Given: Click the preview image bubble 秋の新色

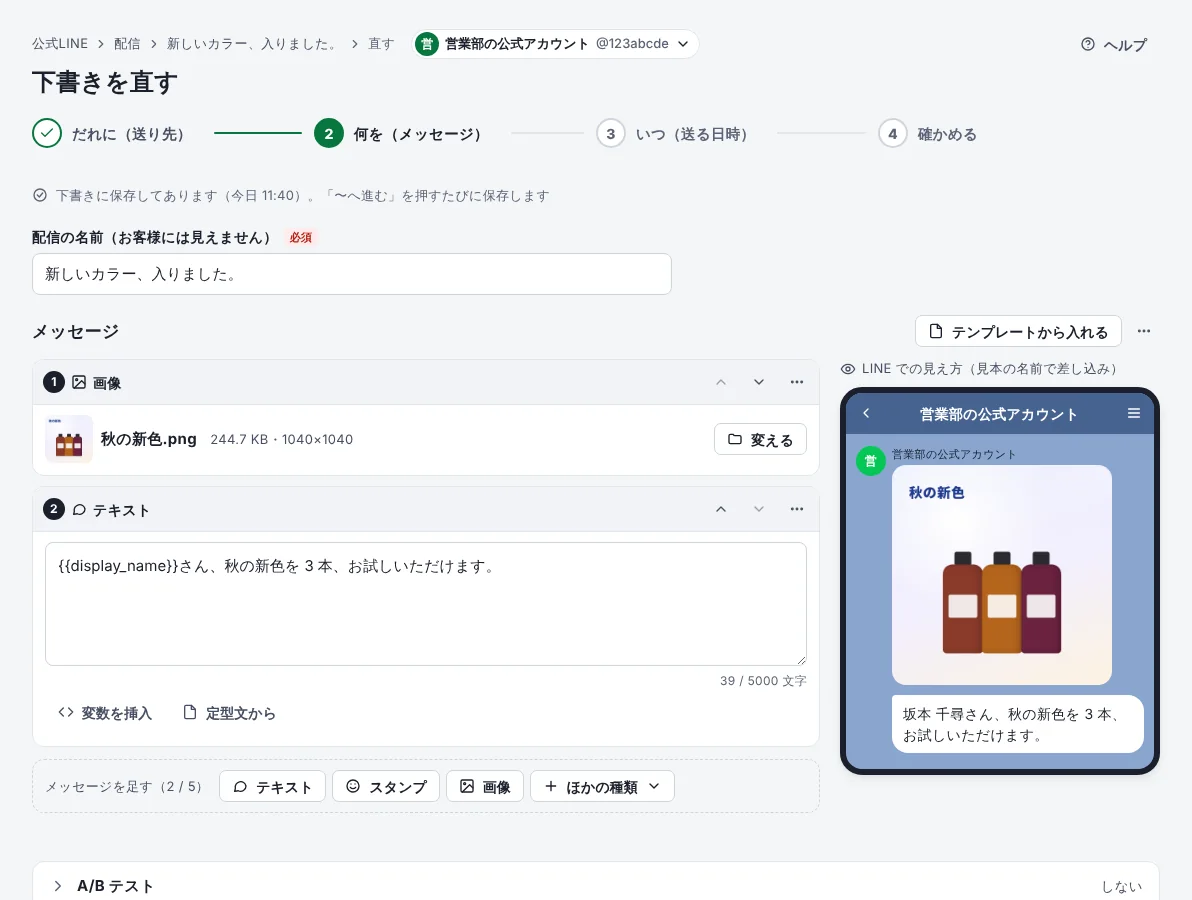Looking at the screenshot, I should click(1001, 575).
